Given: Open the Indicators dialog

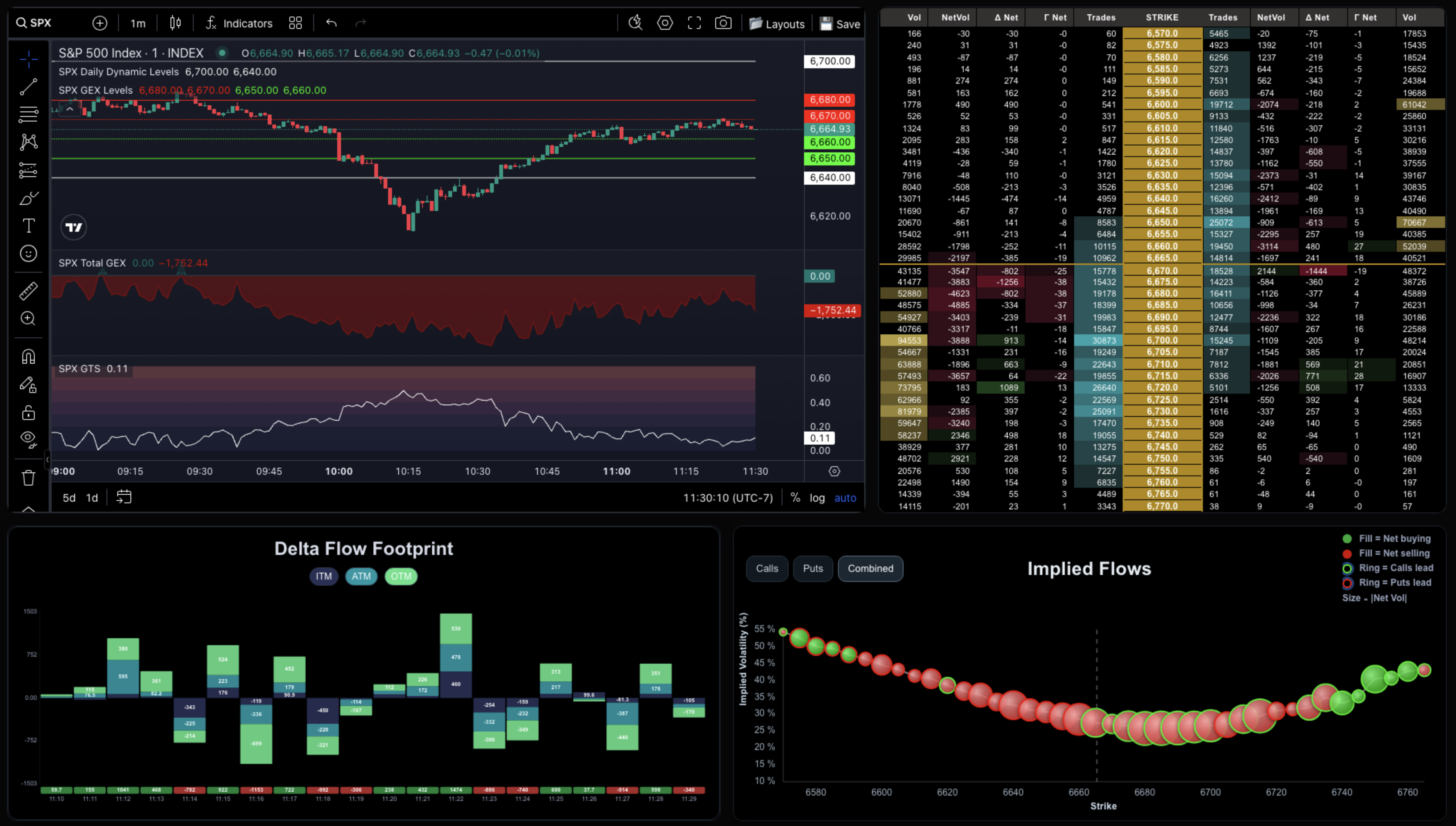Looking at the screenshot, I should [x=239, y=23].
